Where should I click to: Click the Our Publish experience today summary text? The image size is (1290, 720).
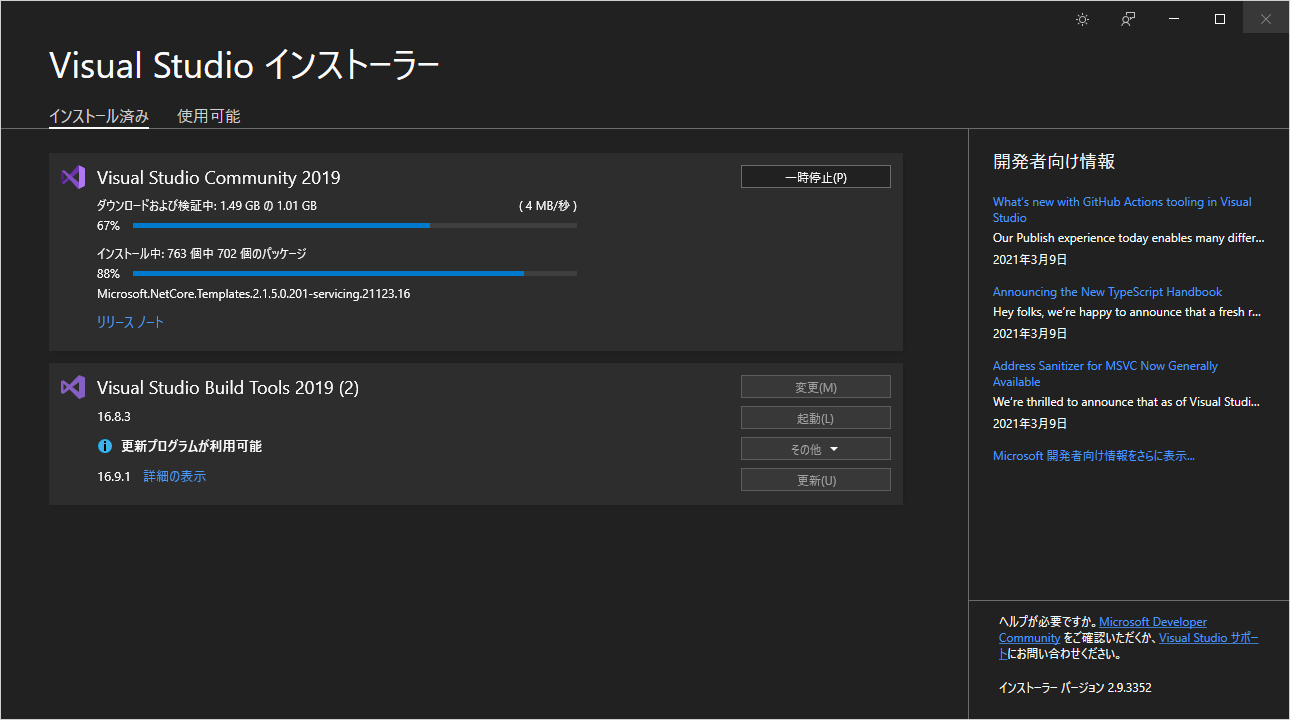pyautogui.click(x=1129, y=238)
